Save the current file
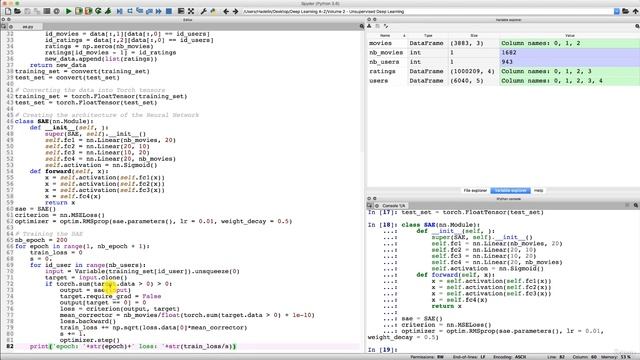The height and width of the screenshot is (360, 640). click(x=27, y=11)
